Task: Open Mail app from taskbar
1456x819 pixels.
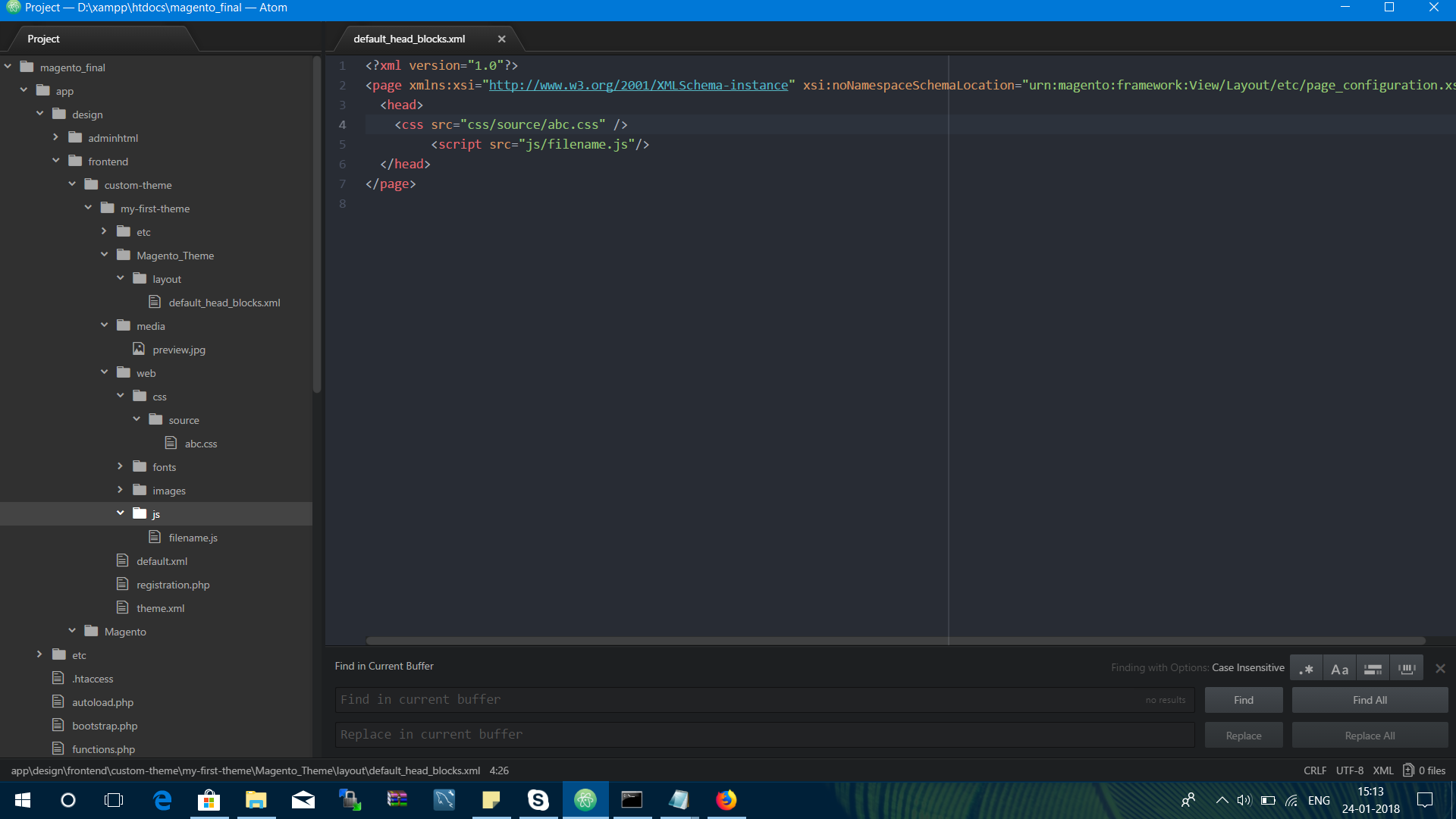Action: click(x=303, y=800)
